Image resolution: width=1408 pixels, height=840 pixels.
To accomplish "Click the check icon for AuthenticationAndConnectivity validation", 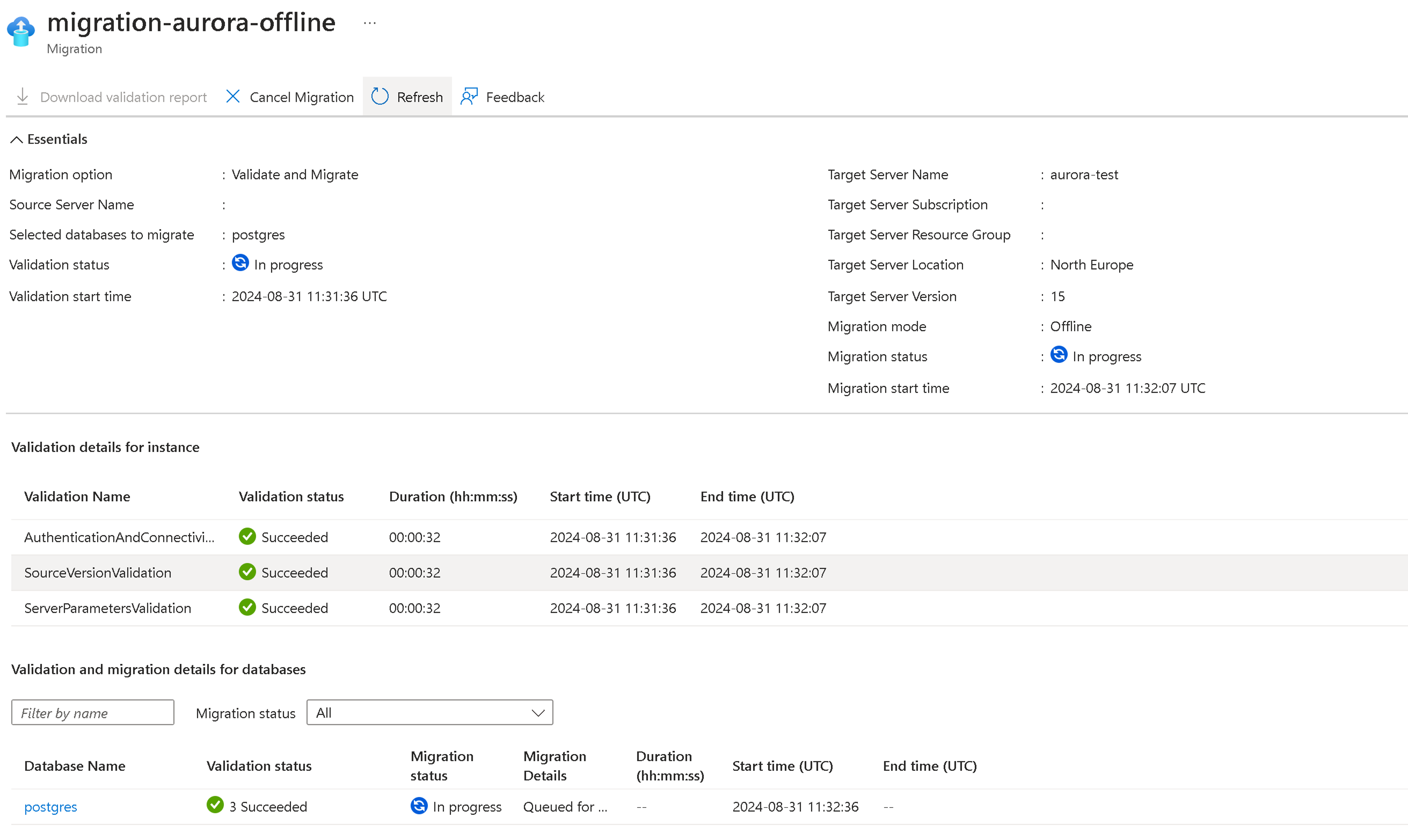I will tap(247, 537).
